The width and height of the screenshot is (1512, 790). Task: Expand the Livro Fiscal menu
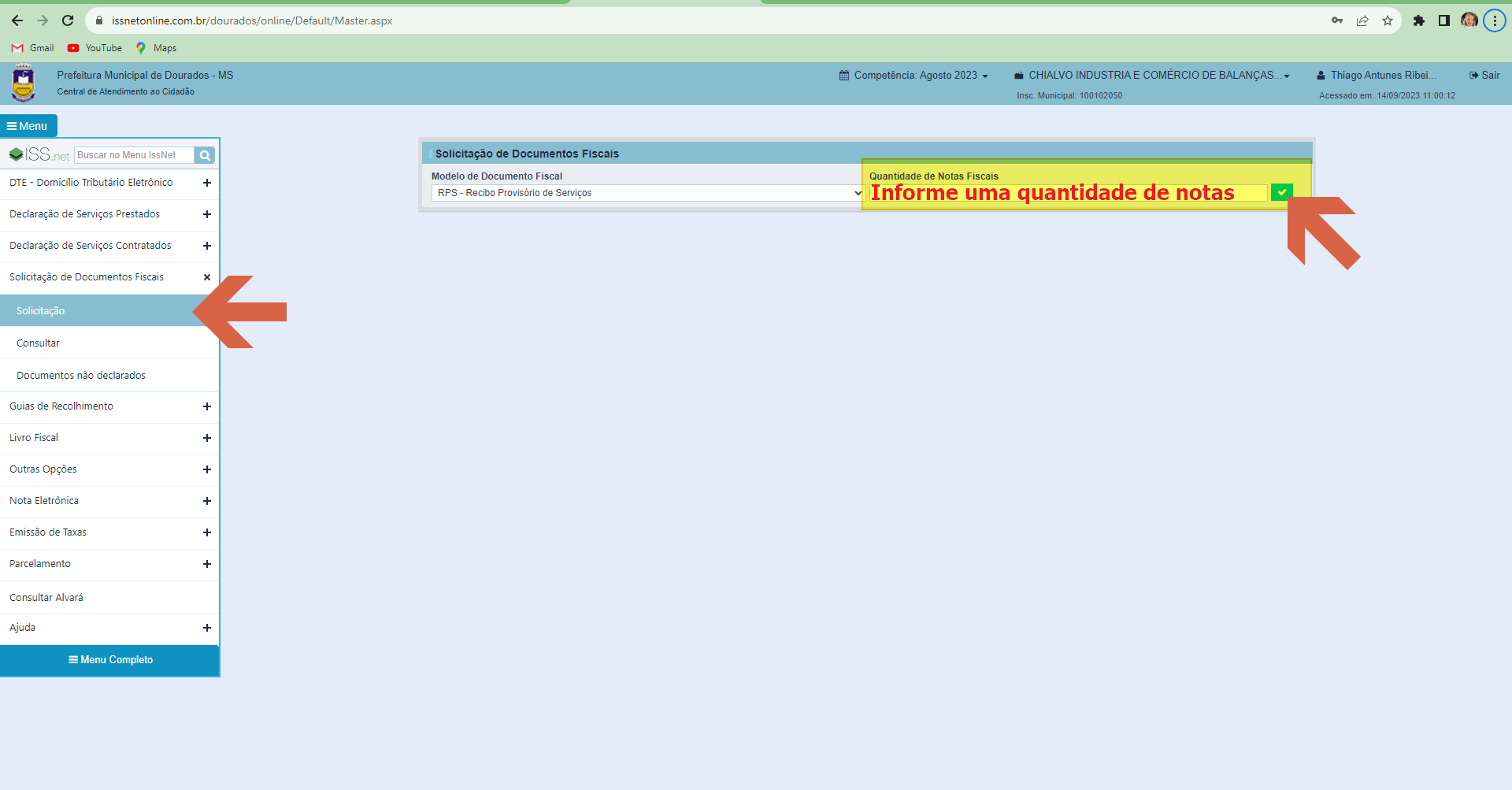[x=109, y=438]
